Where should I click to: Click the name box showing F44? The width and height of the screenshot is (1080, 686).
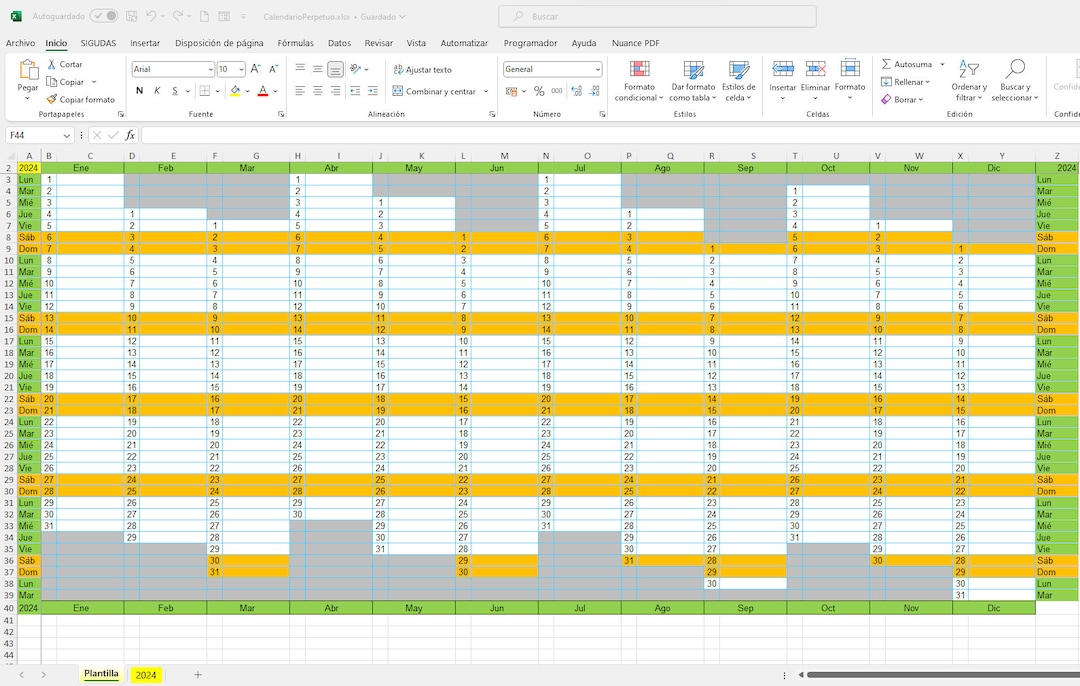point(39,135)
